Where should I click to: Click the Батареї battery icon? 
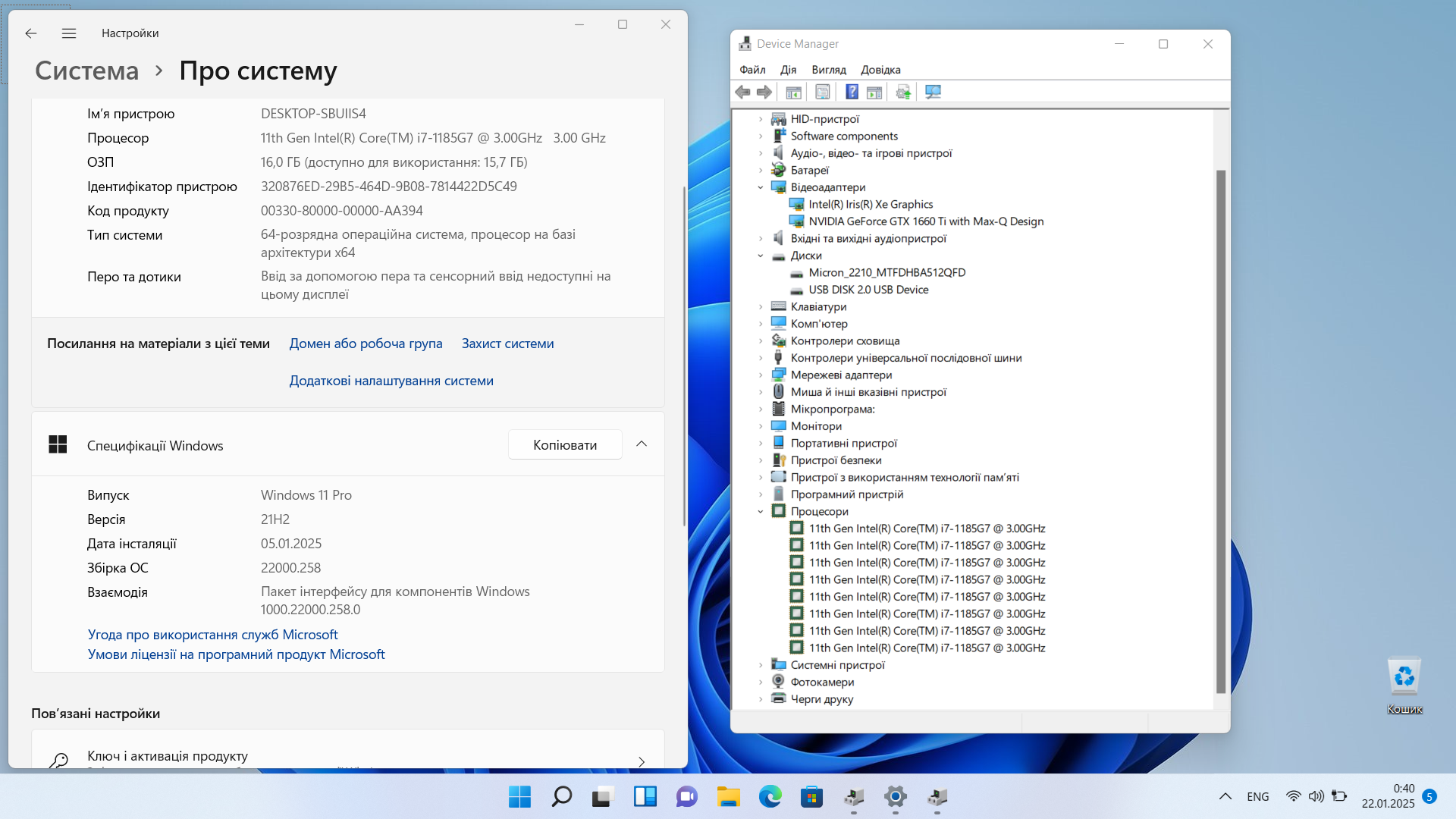click(x=778, y=170)
